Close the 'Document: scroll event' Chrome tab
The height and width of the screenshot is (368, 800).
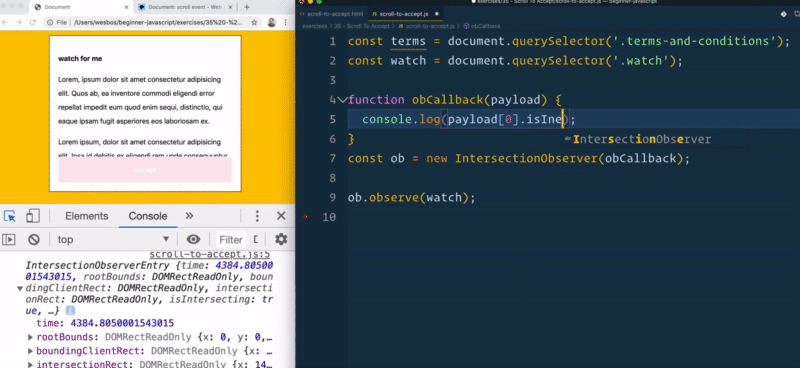click(231, 8)
